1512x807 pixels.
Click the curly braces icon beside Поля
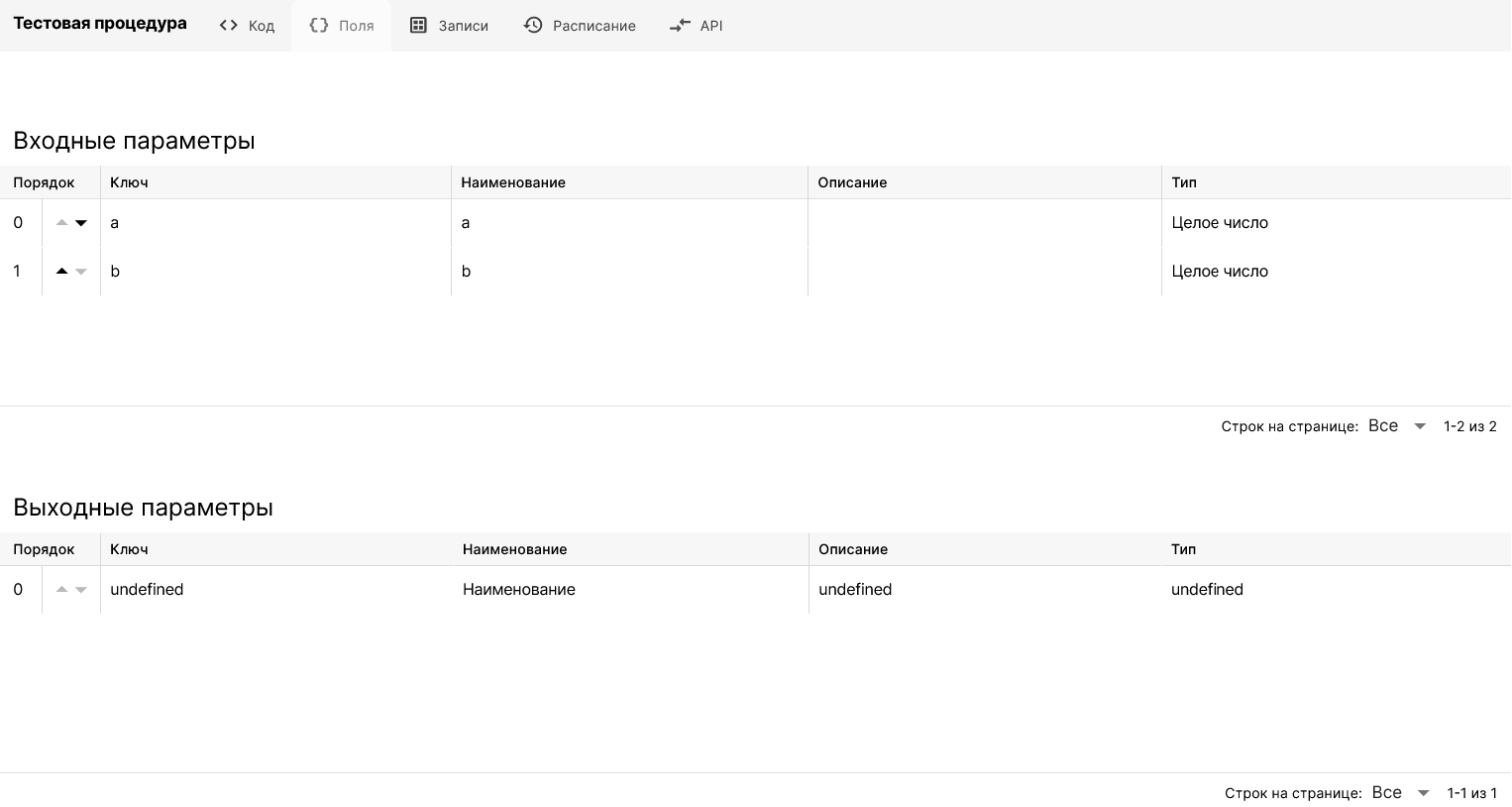(x=318, y=26)
